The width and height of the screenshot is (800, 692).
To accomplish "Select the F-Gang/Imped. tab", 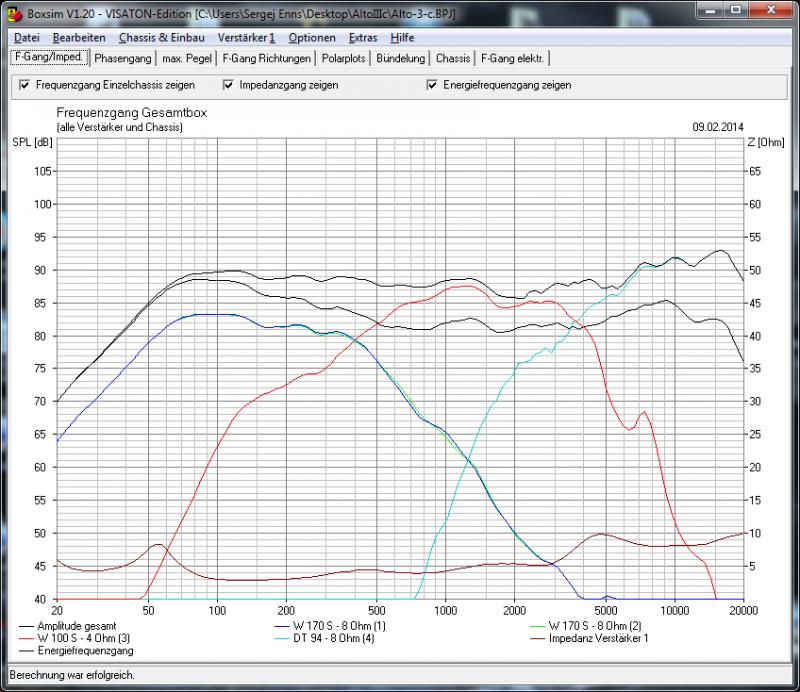I will tap(48, 58).
